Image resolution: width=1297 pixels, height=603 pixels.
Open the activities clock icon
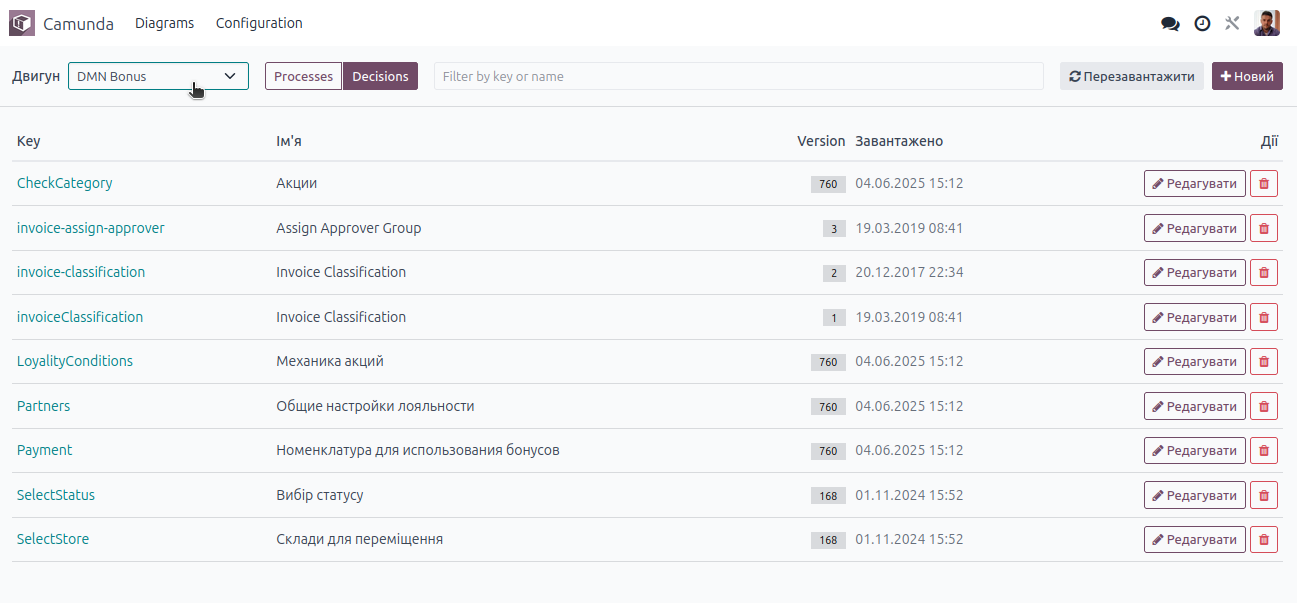point(1202,23)
